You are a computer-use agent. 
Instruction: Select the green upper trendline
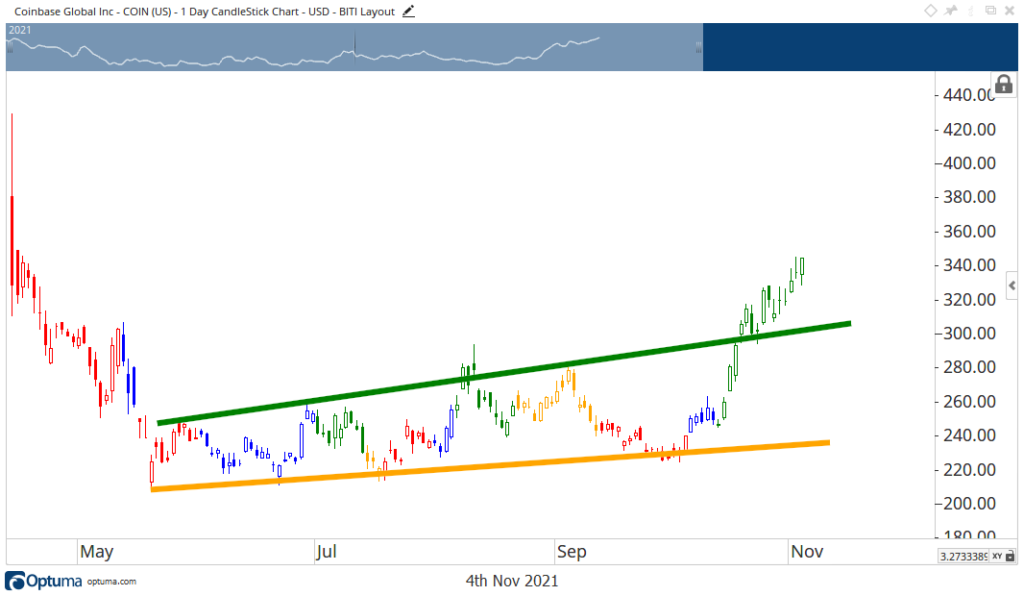[x=504, y=373]
